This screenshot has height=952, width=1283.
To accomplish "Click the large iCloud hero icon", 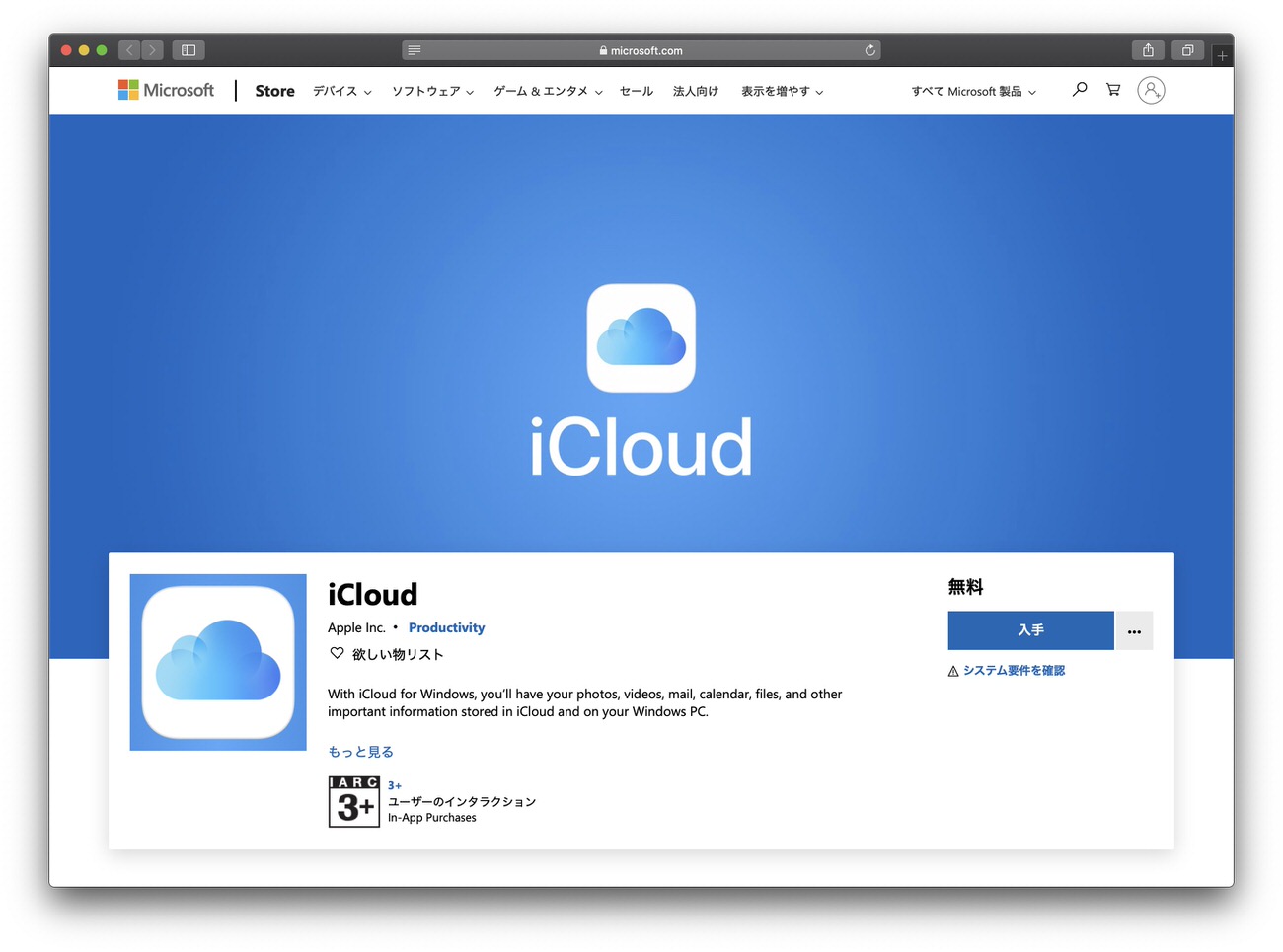I will tap(641, 338).
